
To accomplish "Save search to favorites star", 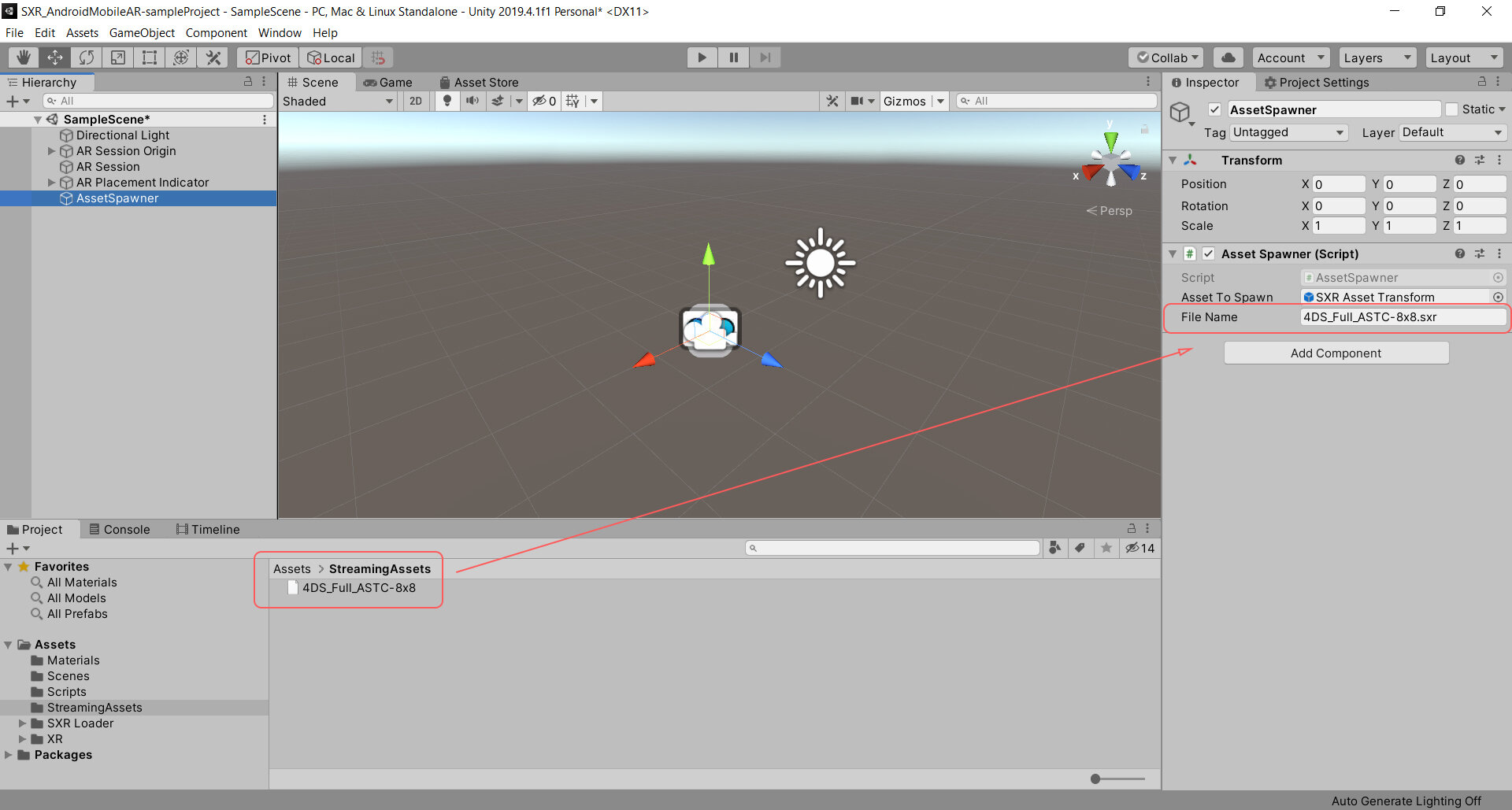I will tap(1106, 548).
